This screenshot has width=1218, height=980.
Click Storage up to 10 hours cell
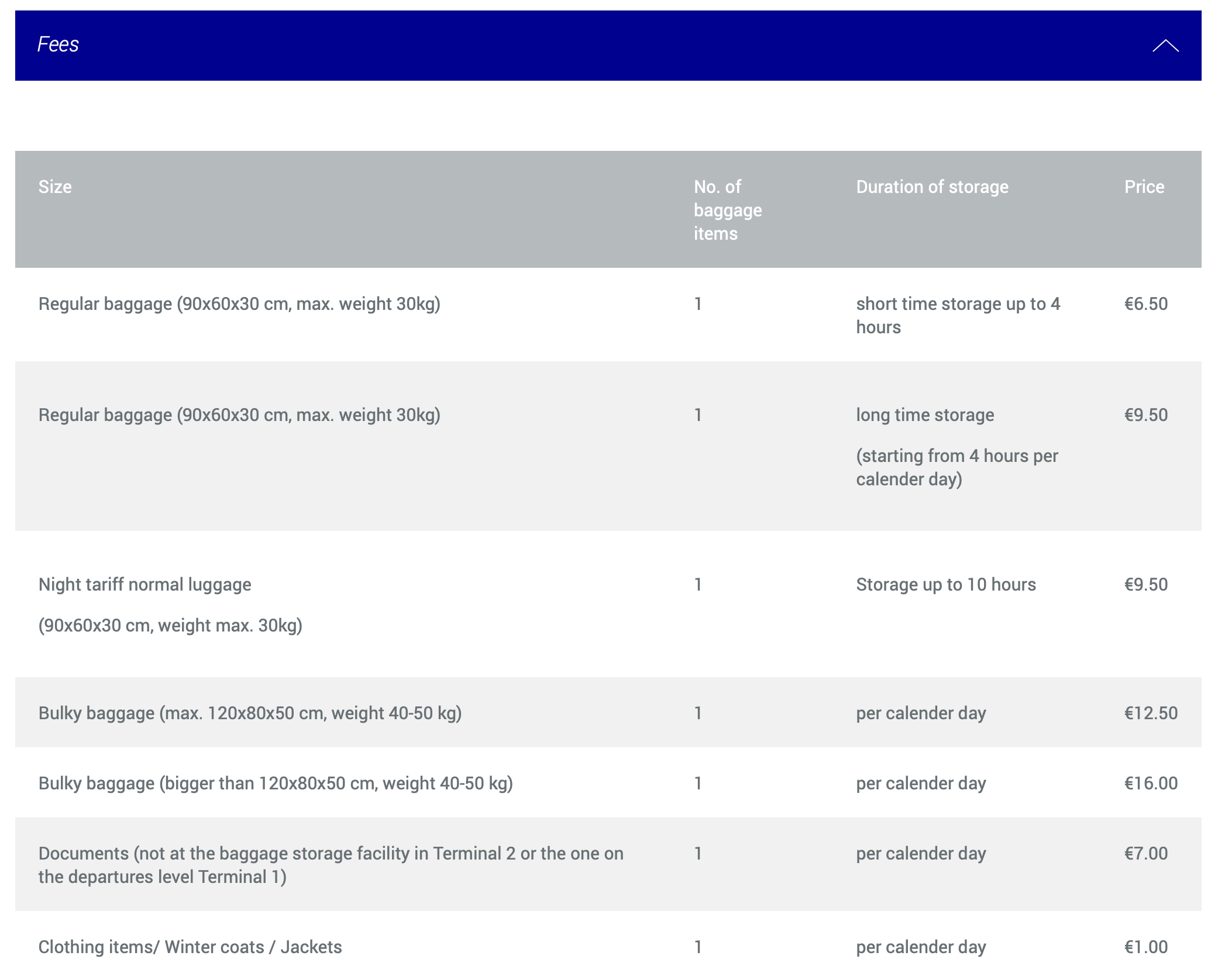coord(945,584)
